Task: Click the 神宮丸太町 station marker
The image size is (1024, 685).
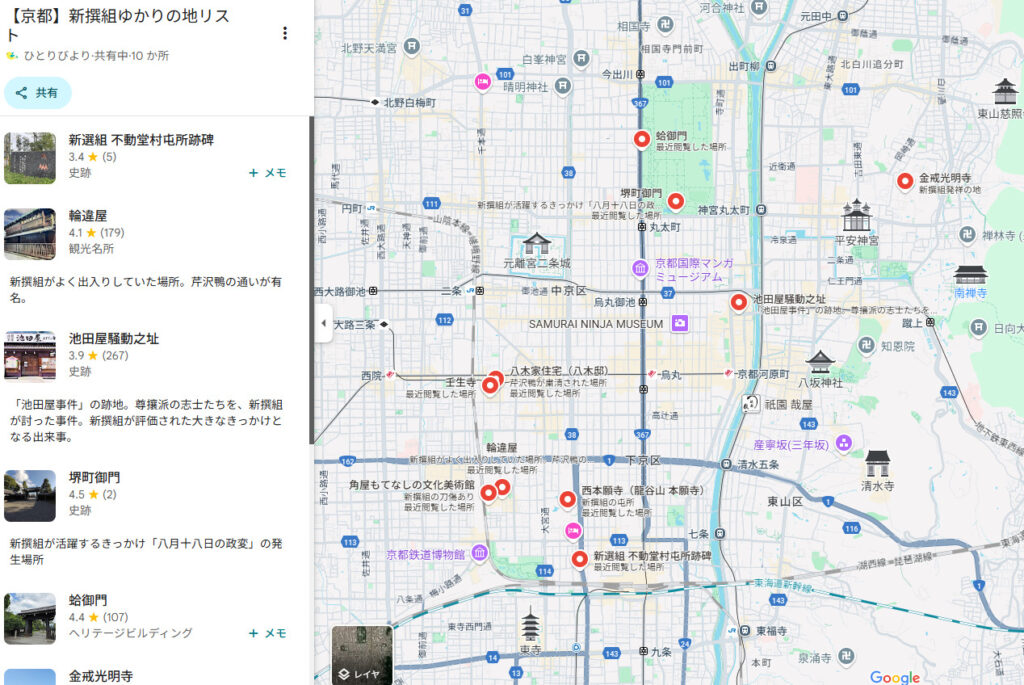Action: (x=761, y=210)
